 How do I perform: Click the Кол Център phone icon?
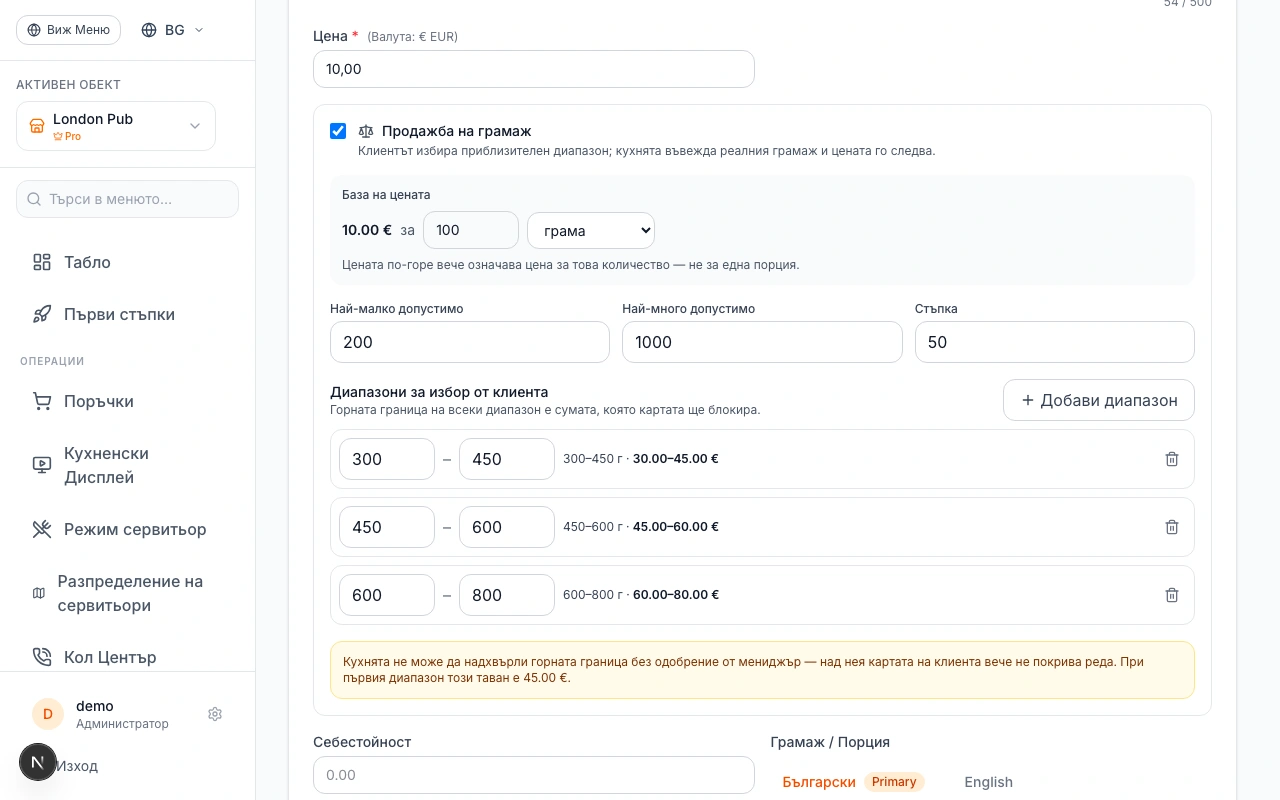pos(42,657)
